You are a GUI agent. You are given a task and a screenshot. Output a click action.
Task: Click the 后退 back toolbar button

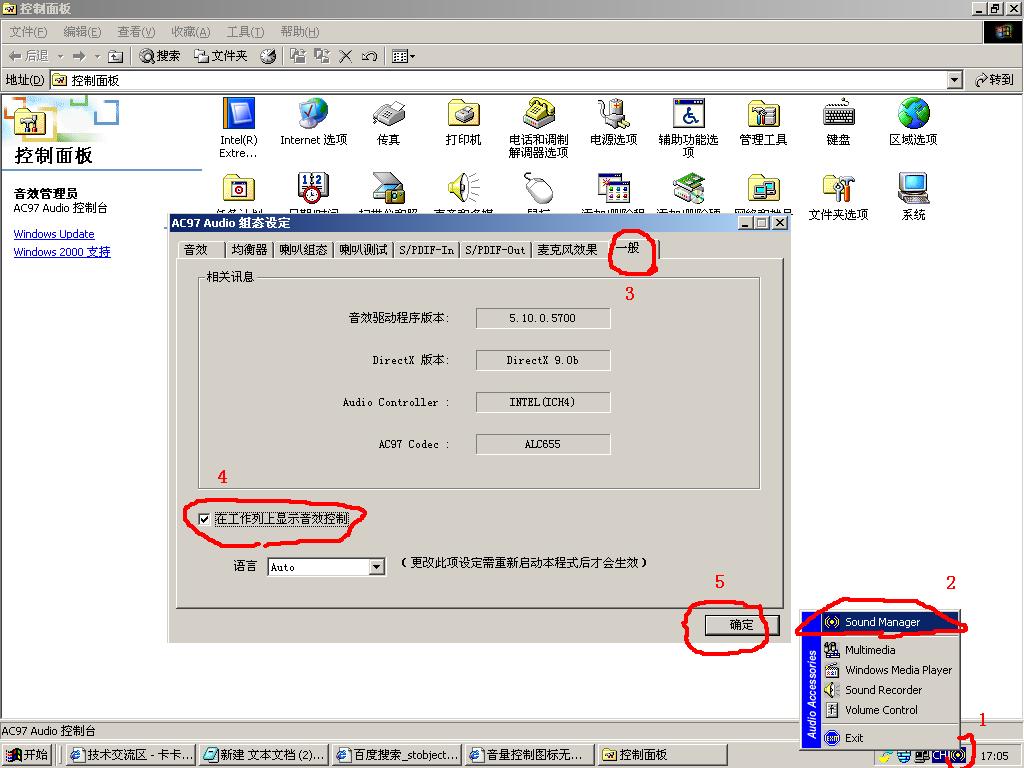pos(29,56)
